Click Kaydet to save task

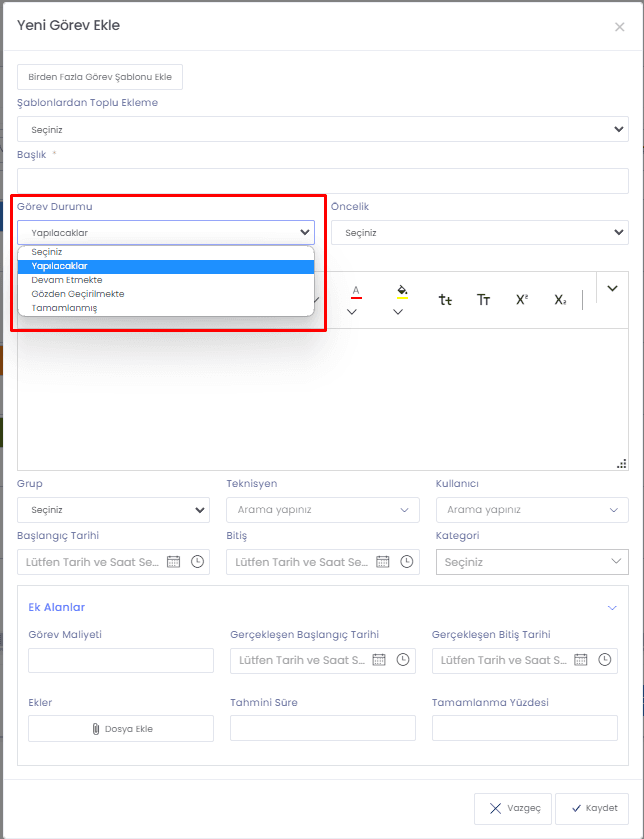coord(592,809)
